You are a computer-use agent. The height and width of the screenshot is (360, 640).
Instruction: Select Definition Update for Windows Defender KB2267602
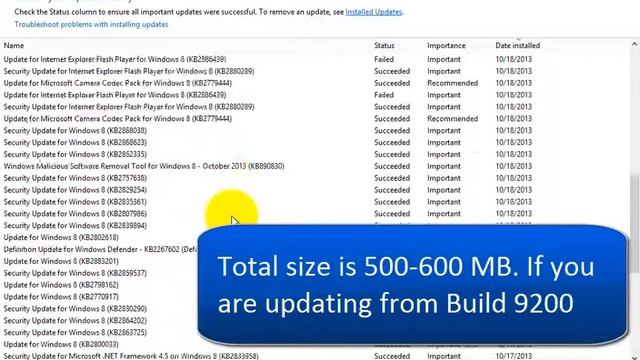tap(100, 249)
